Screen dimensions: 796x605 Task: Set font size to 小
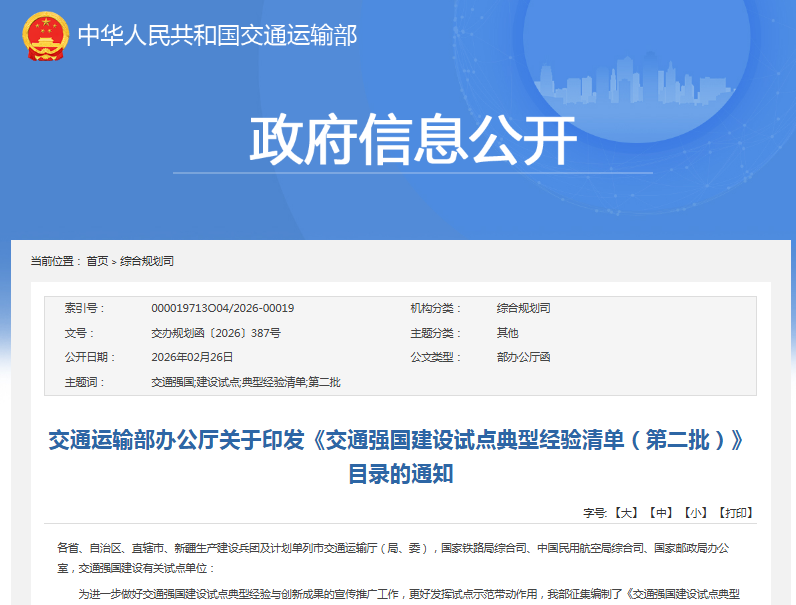click(695, 513)
